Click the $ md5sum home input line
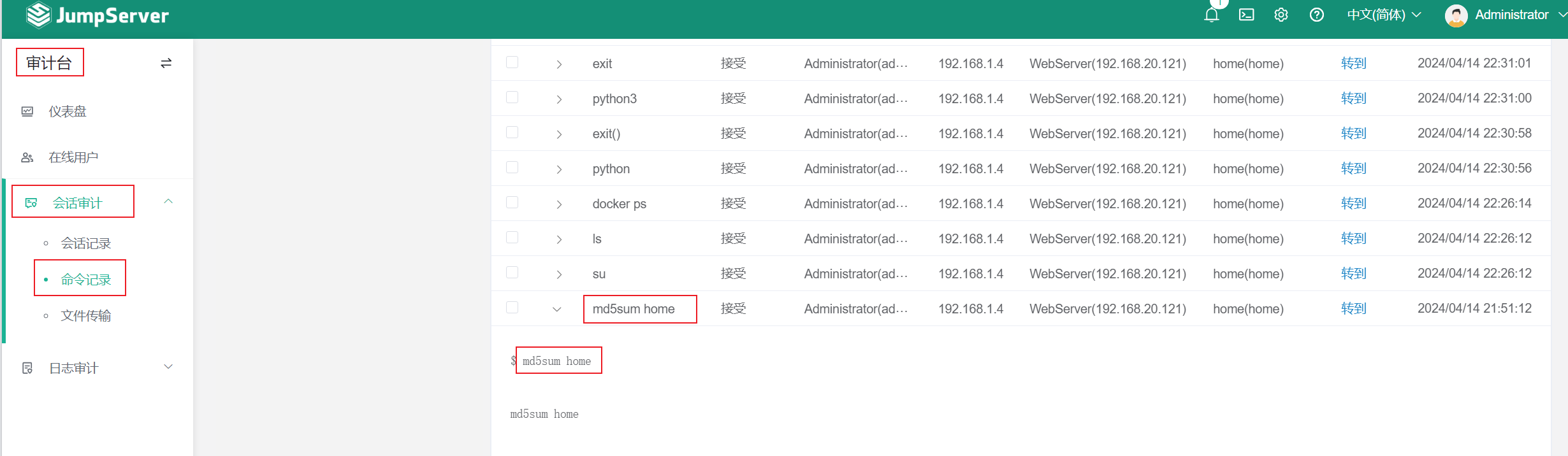 click(551, 361)
